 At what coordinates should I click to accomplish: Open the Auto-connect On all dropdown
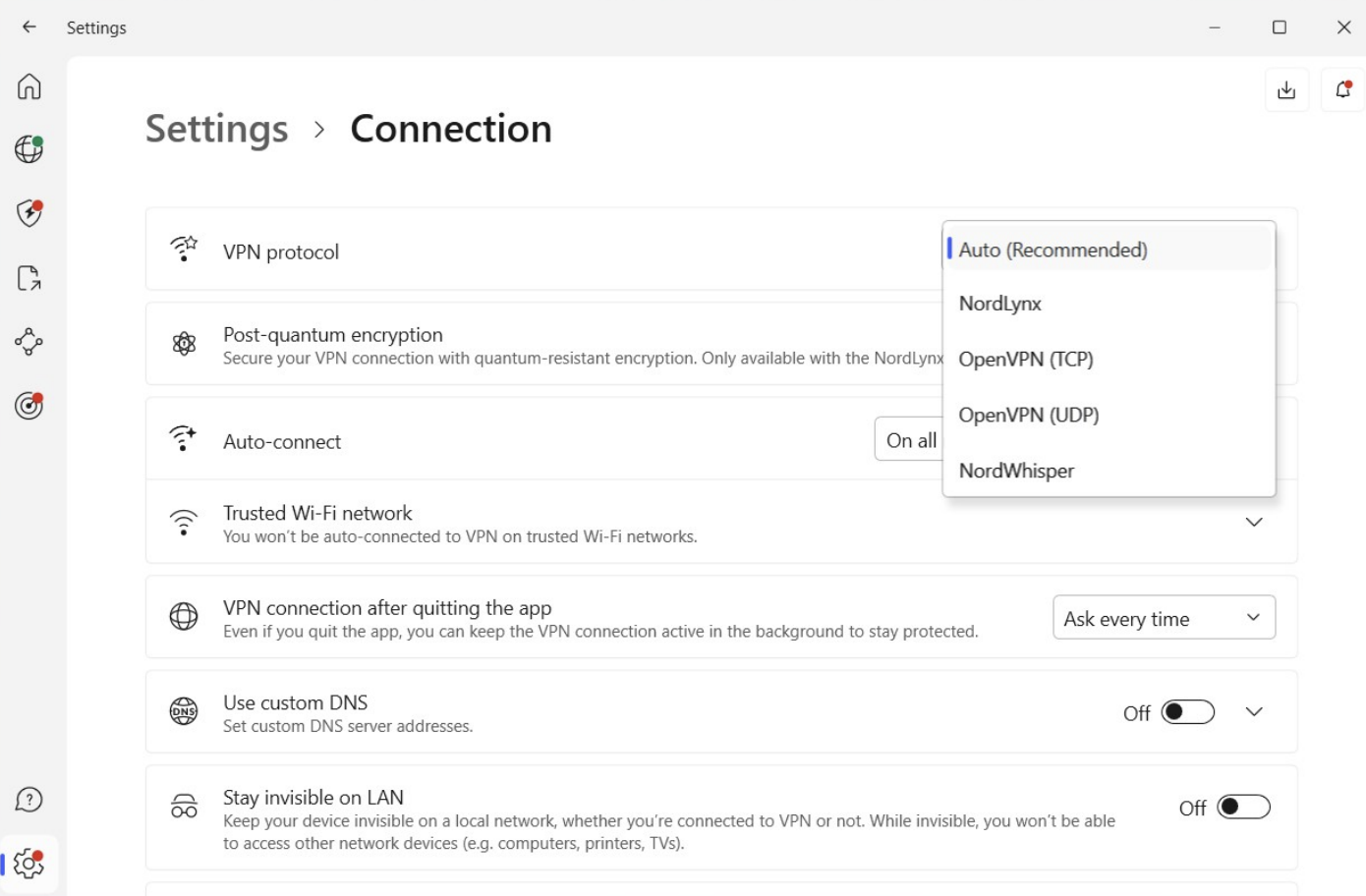tap(910, 439)
